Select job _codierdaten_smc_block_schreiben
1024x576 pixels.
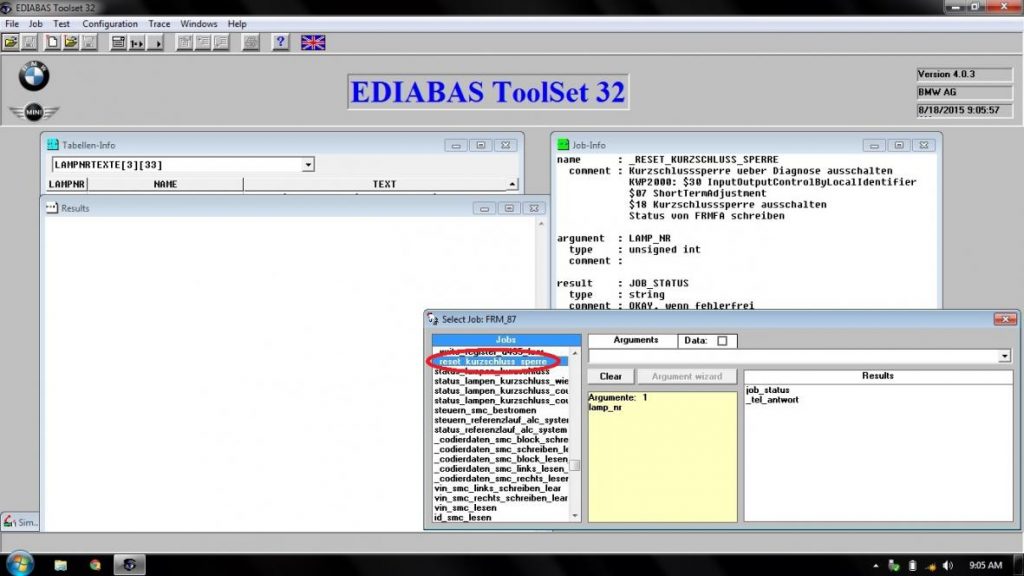501,440
